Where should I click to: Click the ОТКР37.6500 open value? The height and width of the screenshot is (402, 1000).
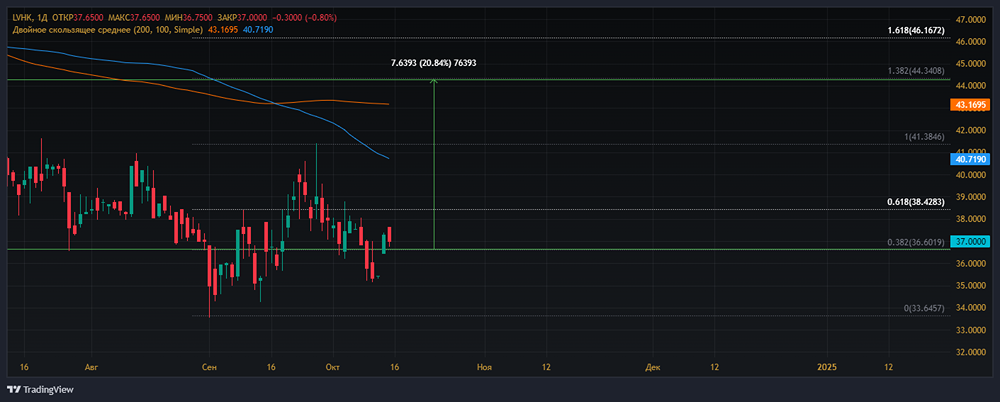79,18
